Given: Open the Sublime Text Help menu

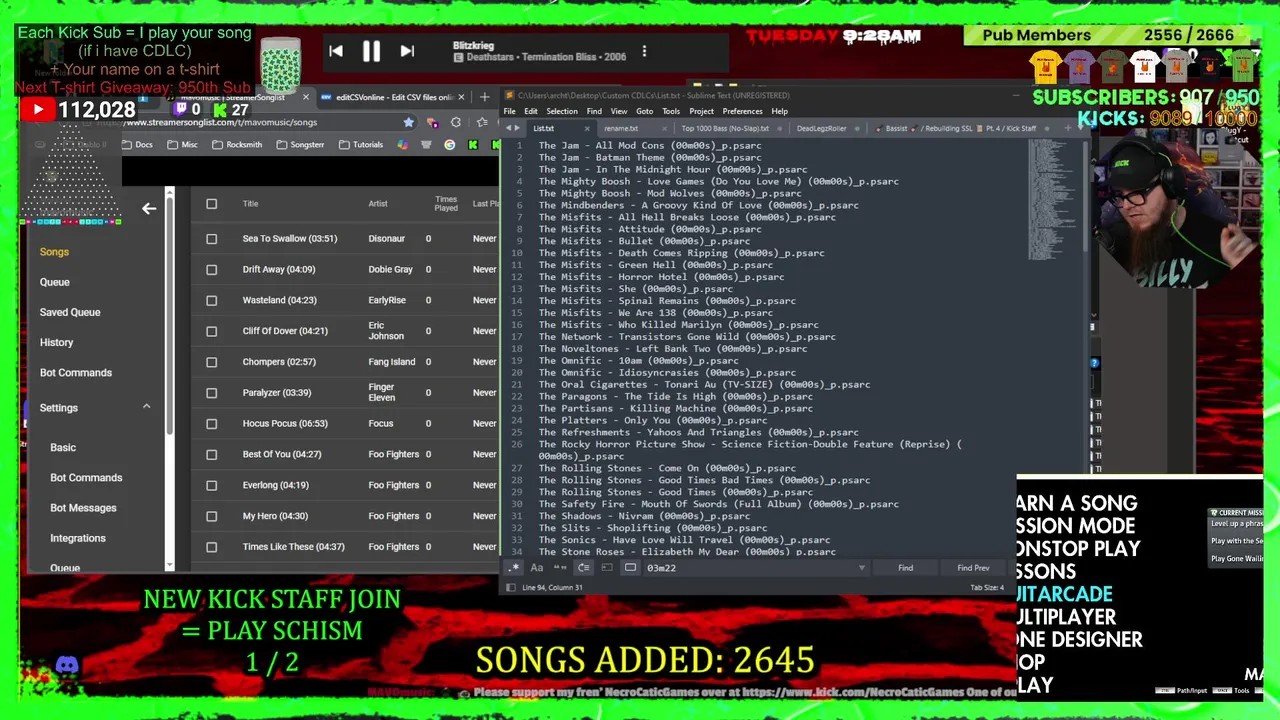Looking at the screenshot, I should click(779, 111).
